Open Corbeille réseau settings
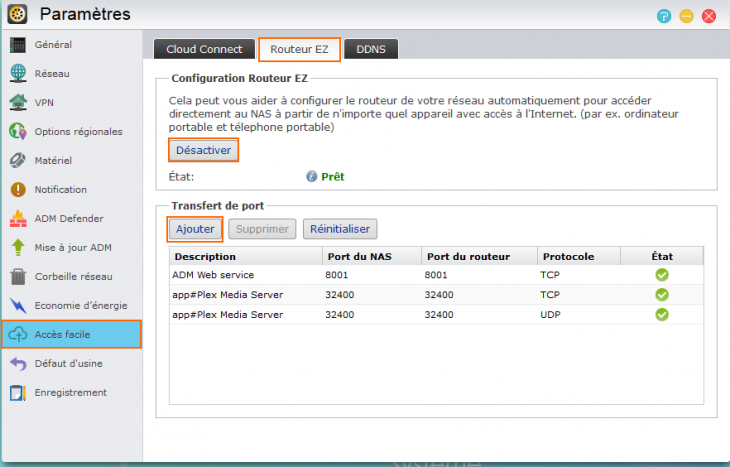The height and width of the screenshot is (467, 730). [x=72, y=276]
